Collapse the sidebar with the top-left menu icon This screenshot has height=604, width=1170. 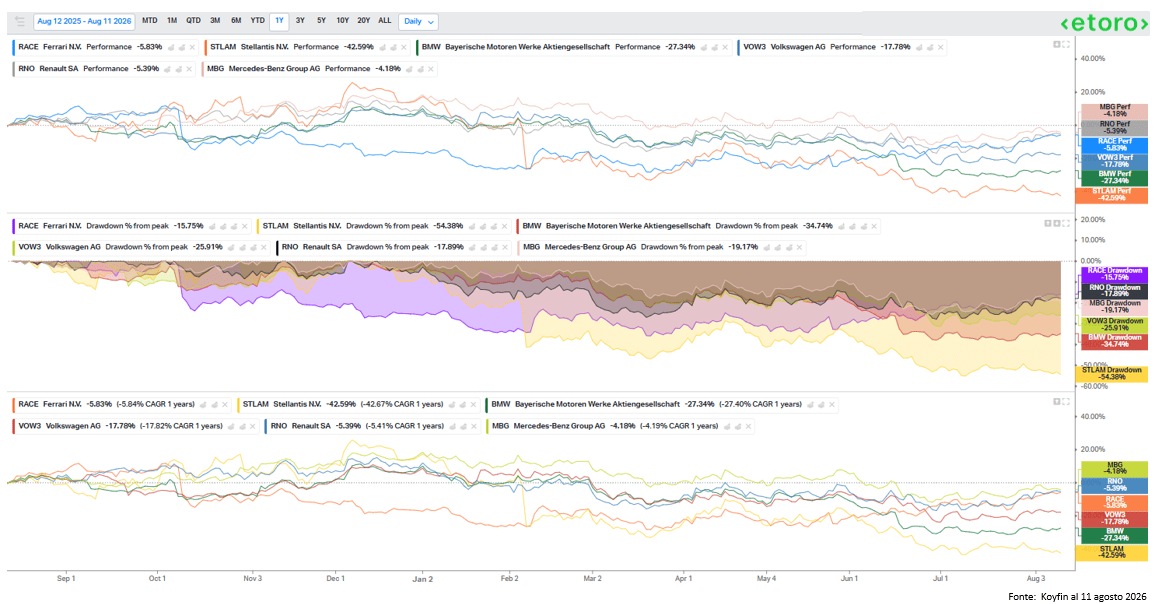19,21
